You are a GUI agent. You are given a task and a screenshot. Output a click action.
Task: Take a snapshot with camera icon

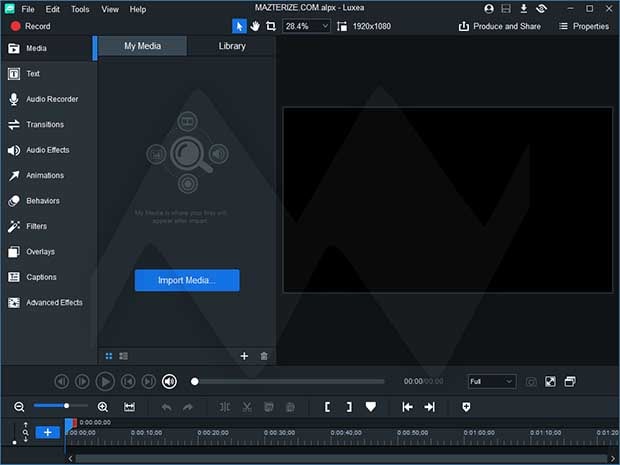531,382
